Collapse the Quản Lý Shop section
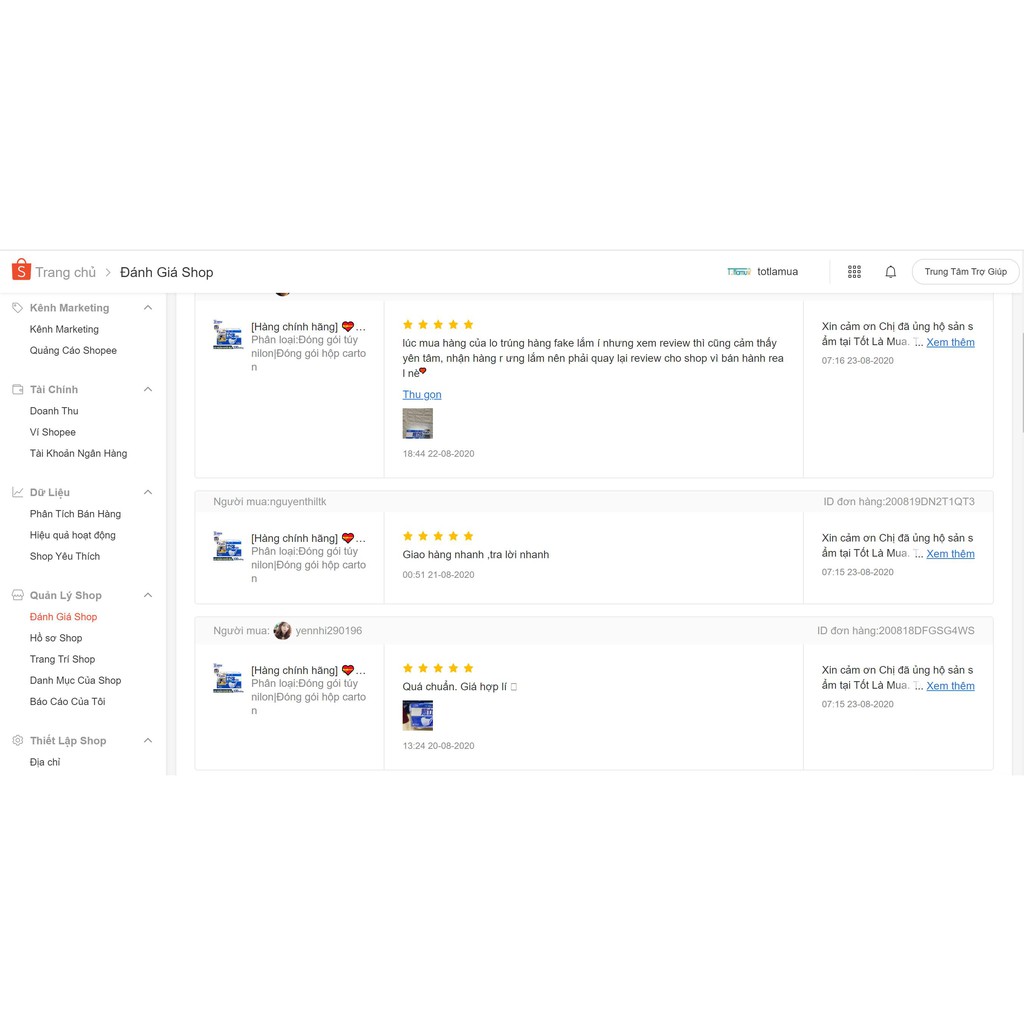 (x=148, y=595)
